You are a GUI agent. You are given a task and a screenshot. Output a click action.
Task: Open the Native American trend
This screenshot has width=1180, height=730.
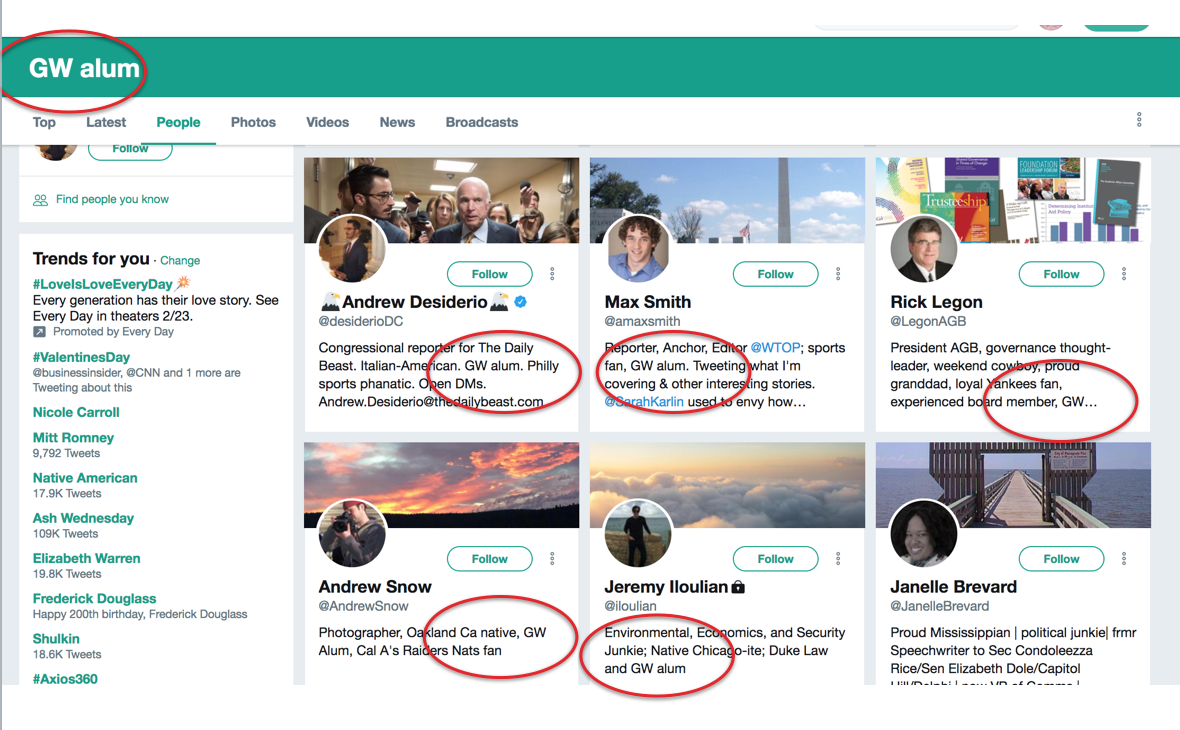coord(85,478)
